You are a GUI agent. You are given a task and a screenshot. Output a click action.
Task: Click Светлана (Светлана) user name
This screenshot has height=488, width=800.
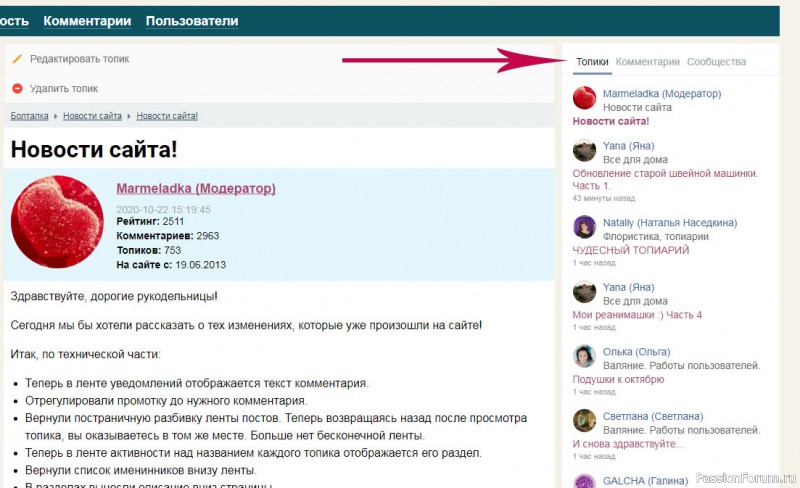pyautogui.click(x=653, y=416)
